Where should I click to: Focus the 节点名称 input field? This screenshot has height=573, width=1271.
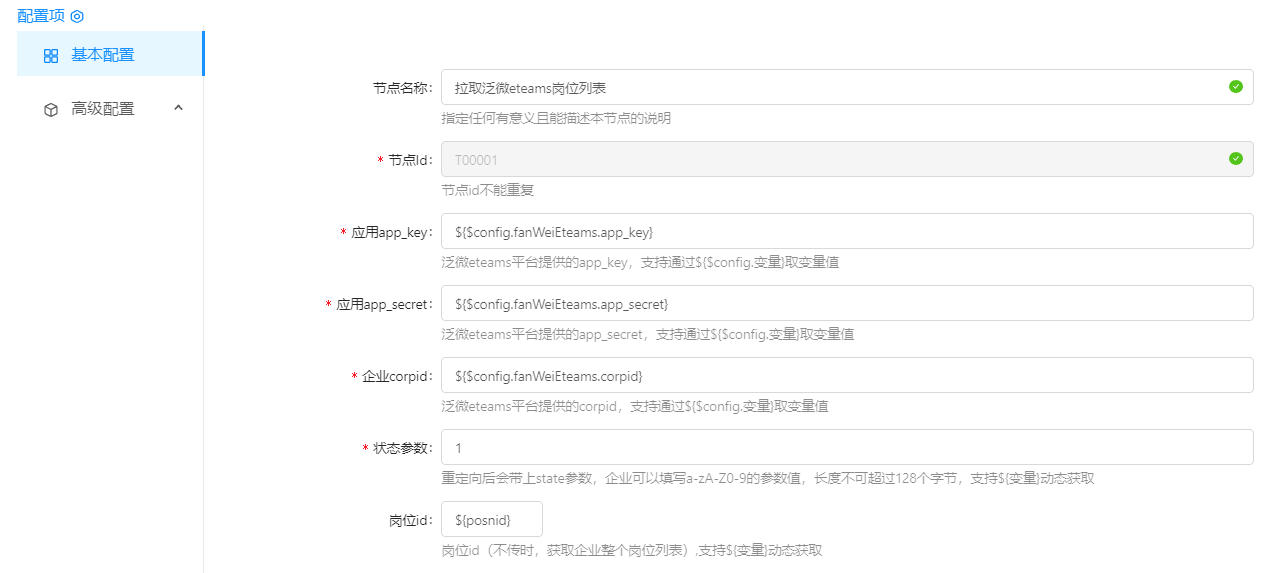coord(830,88)
